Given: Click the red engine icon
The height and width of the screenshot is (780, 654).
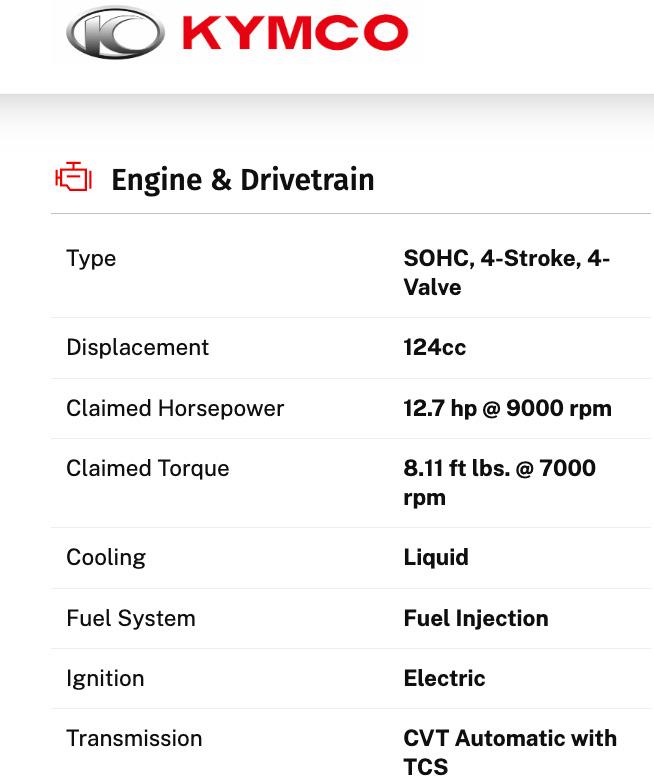Looking at the screenshot, I should [x=74, y=176].
